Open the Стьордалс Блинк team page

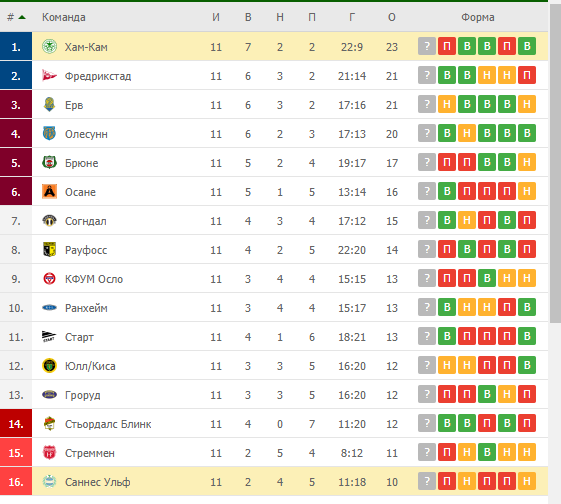(x=108, y=424)
